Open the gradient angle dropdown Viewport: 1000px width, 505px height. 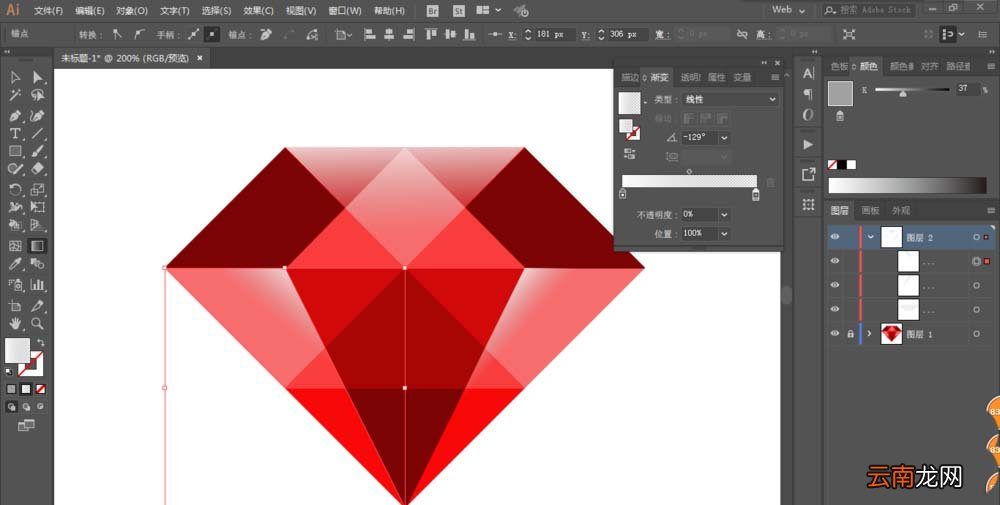point(724,138)
